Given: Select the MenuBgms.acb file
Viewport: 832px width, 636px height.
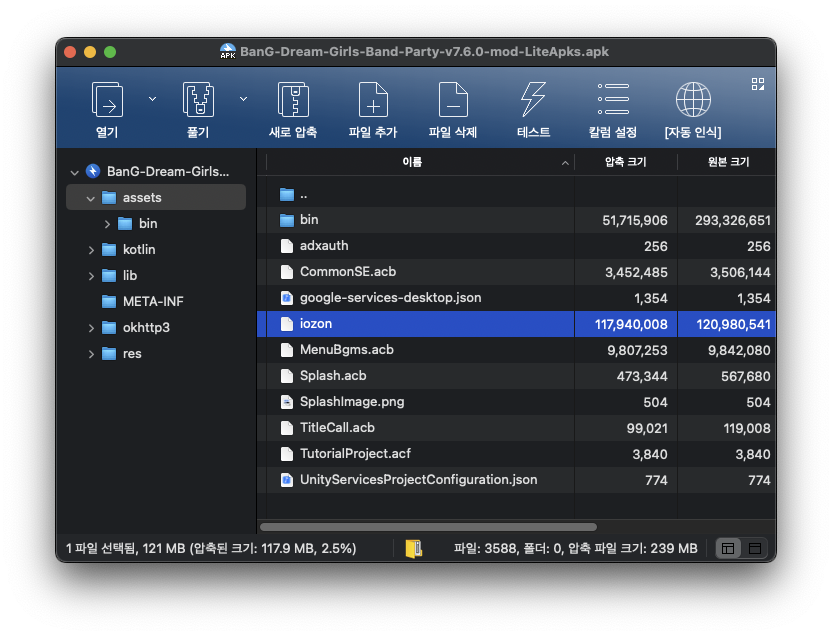Looking at the screenshot, I should pyautogui.click(x=516, y=350).
